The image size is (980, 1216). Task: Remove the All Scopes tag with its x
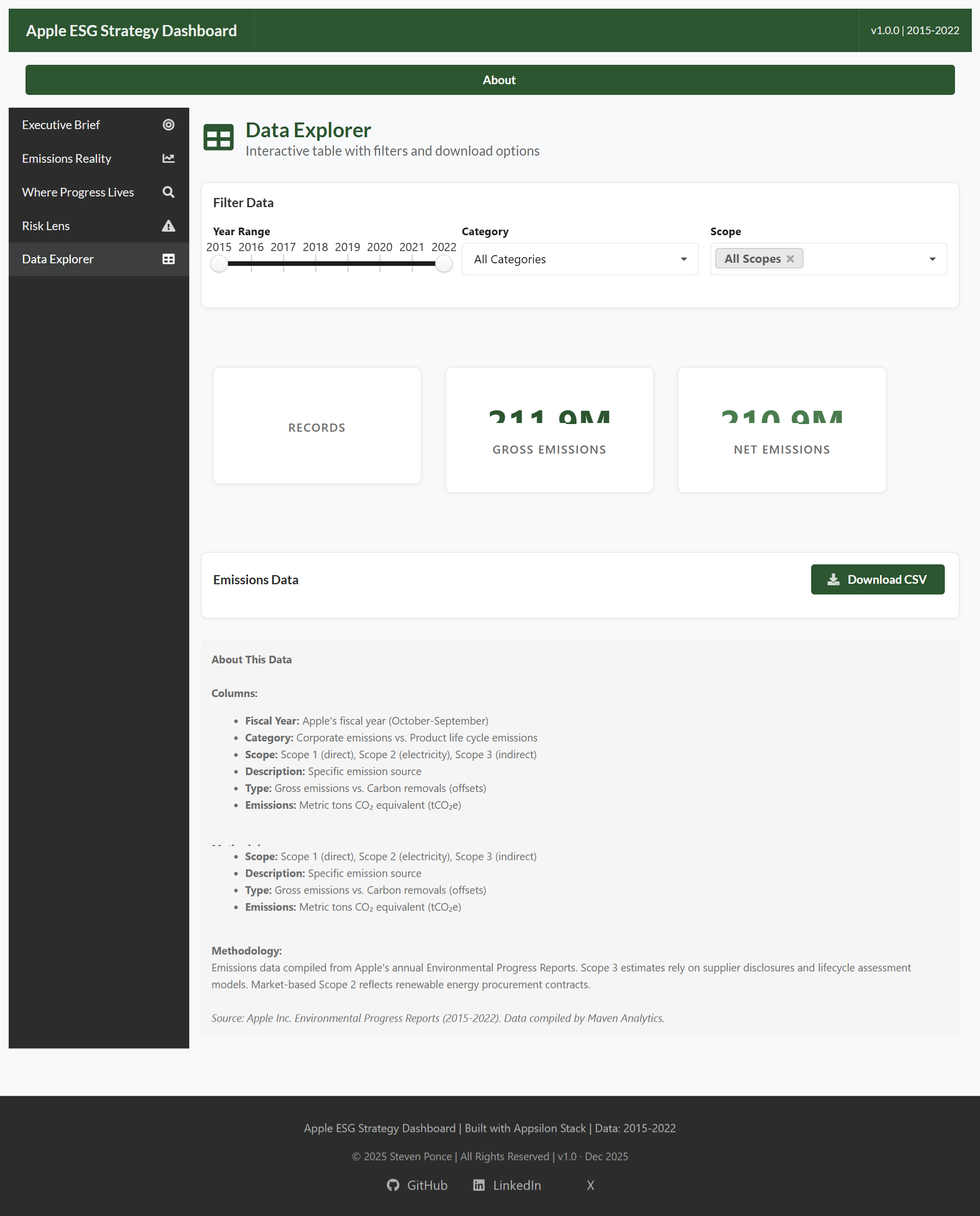pyautogui.click(x=790, y=259)
